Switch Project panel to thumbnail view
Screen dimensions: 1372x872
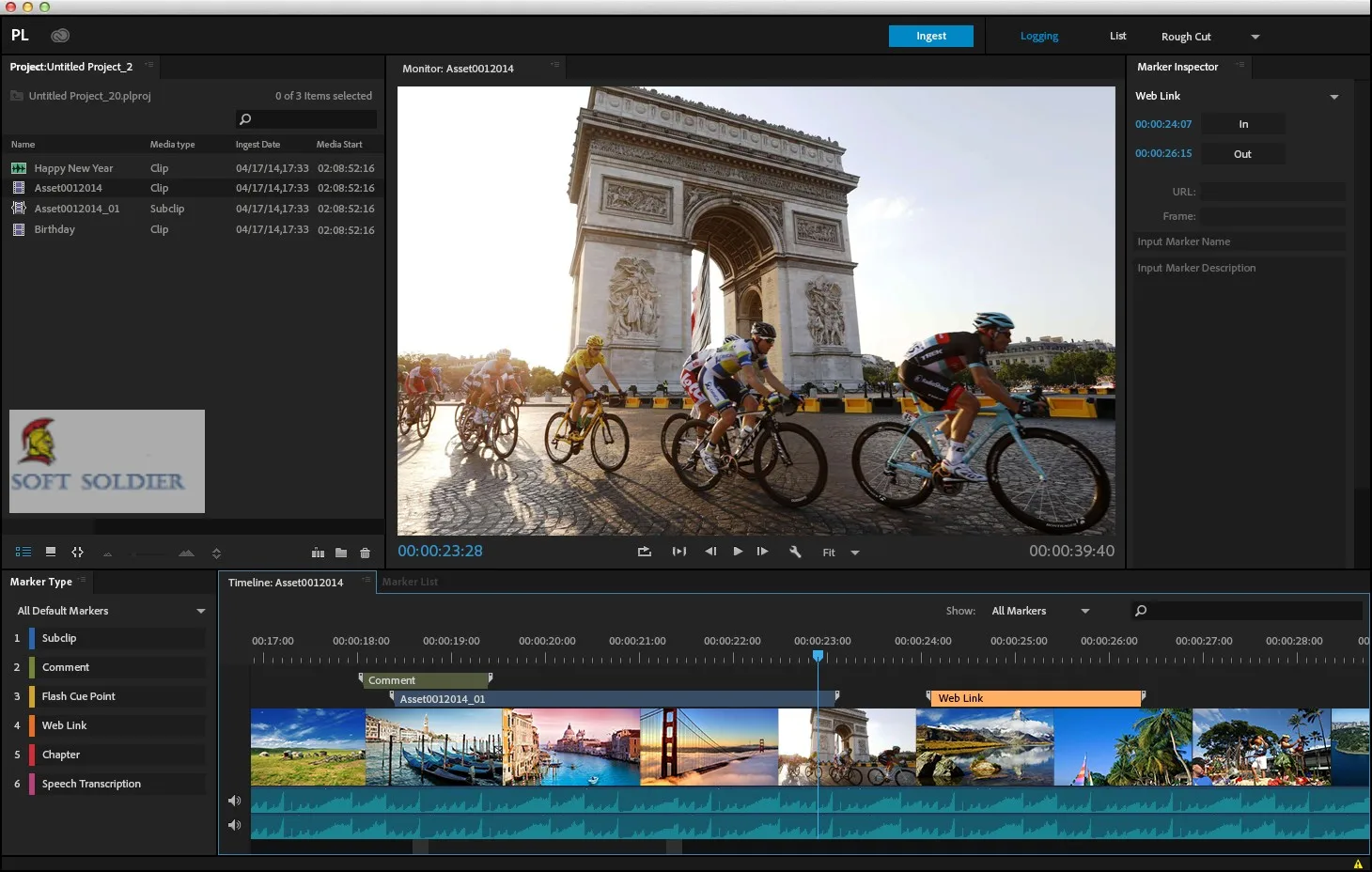(x=51, y=552)
